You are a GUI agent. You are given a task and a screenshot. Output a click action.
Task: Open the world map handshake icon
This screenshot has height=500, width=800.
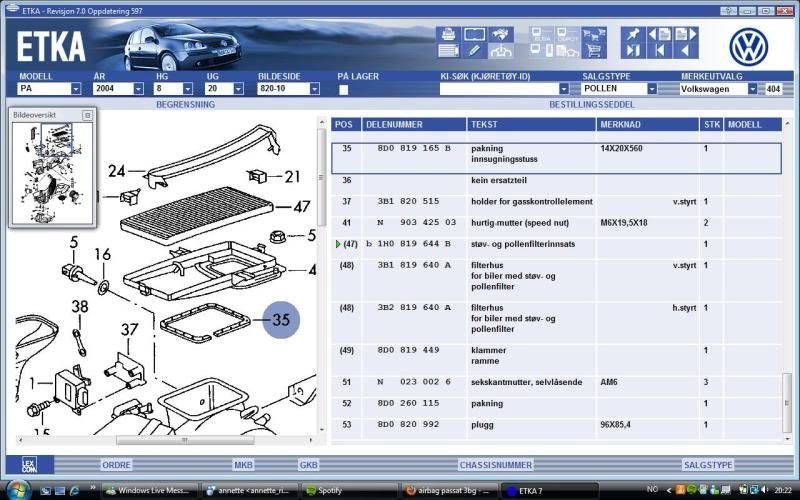point(501,34)
